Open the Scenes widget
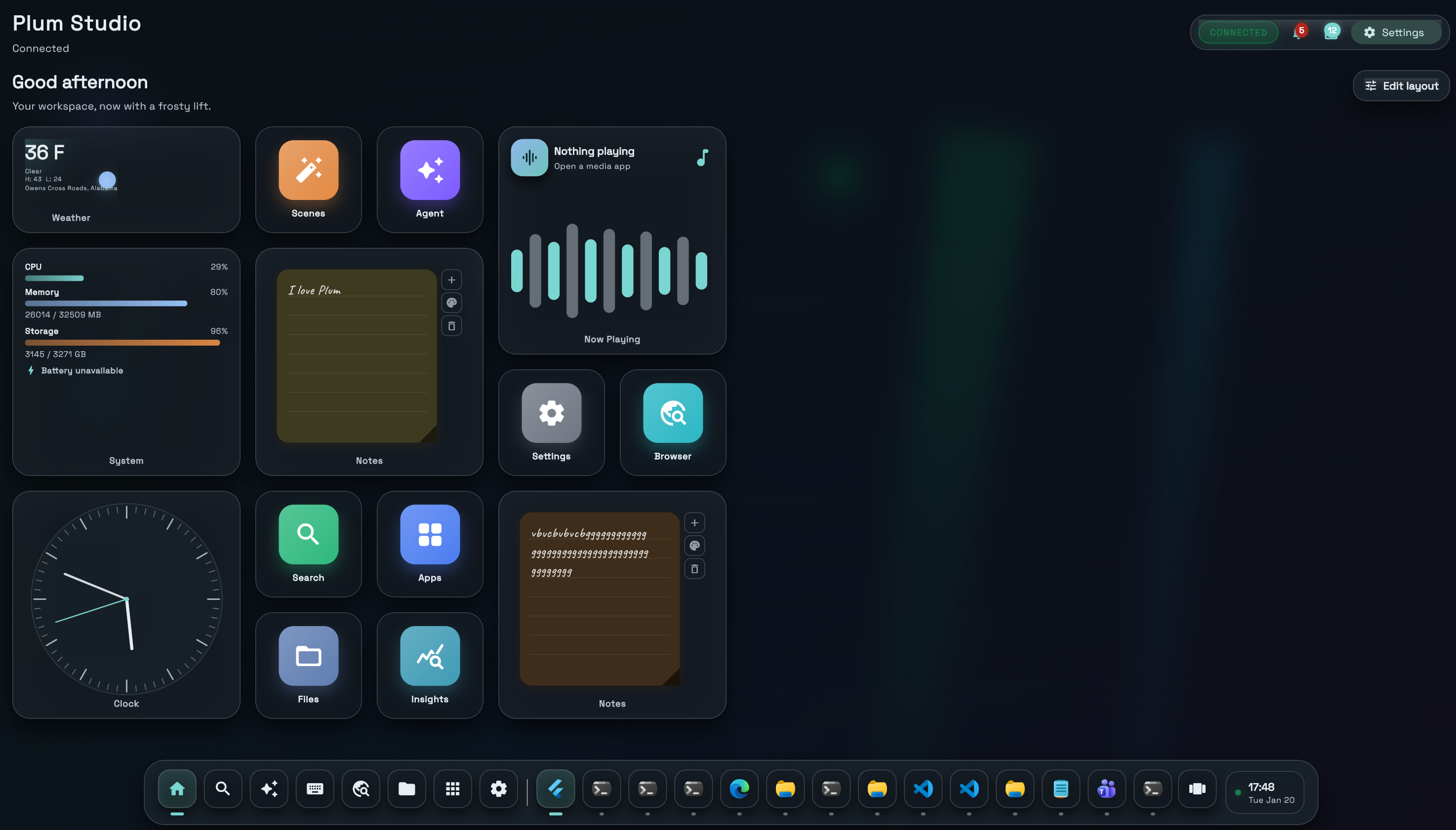This screenshot has height=830, width=1456. tap(308, 170)
